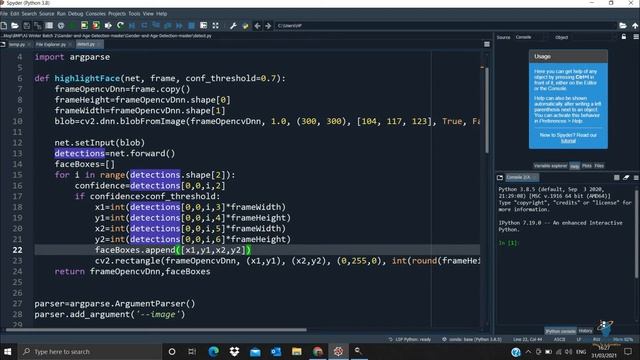Select the IPython console tab
The image size is (640, 360).
[x=560, y=331]
